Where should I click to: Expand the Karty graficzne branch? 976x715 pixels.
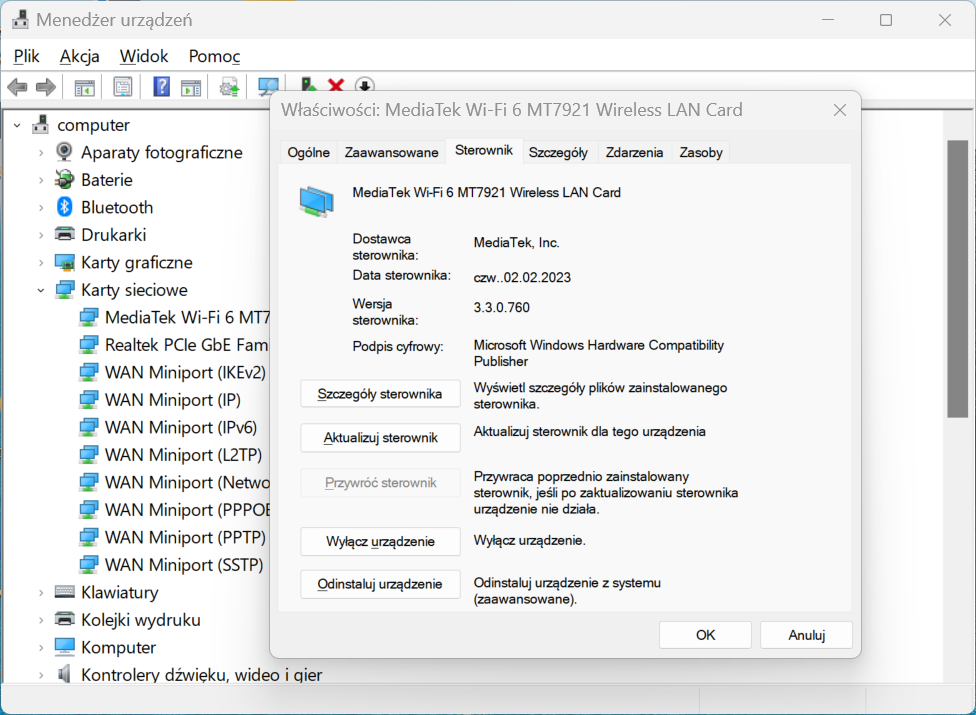(x=41, y=263)
